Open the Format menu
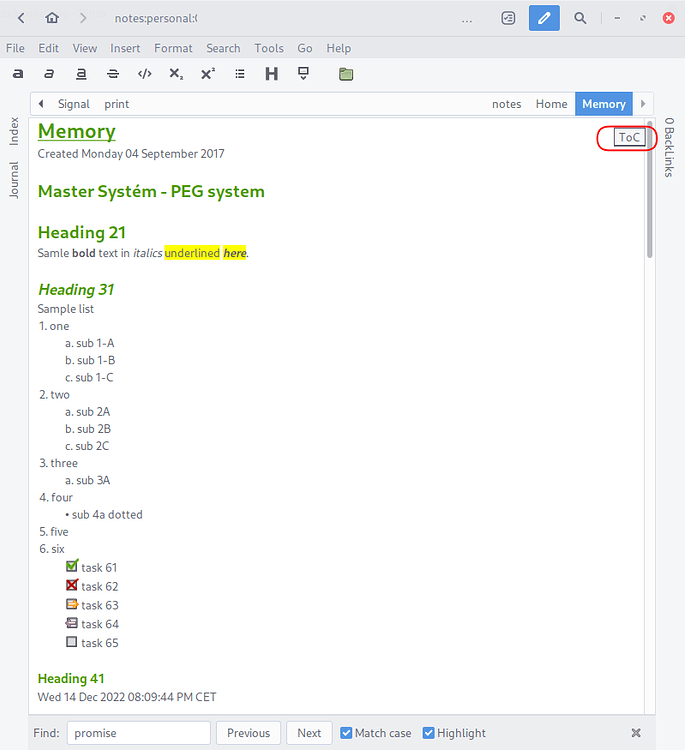Screen dimensions: 685x750 pyautogui.click(x=173, y=48)
